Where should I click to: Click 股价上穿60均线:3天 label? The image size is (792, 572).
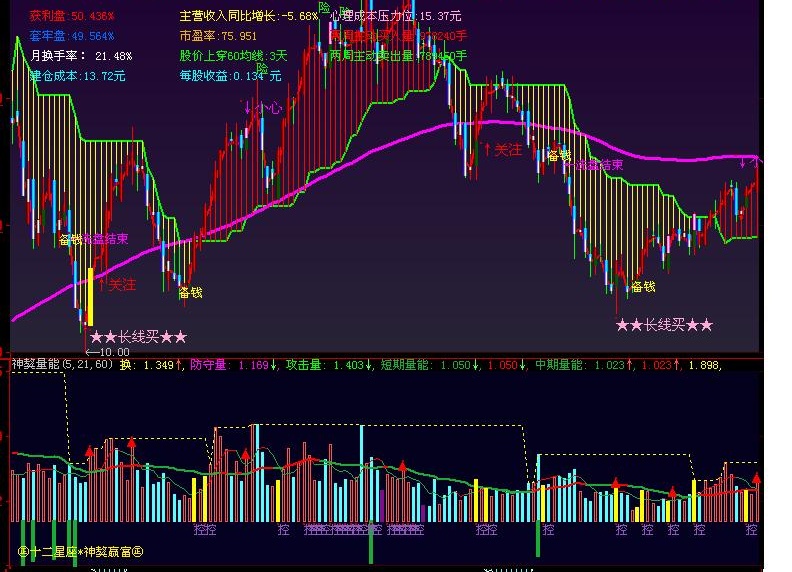point(233,56)
